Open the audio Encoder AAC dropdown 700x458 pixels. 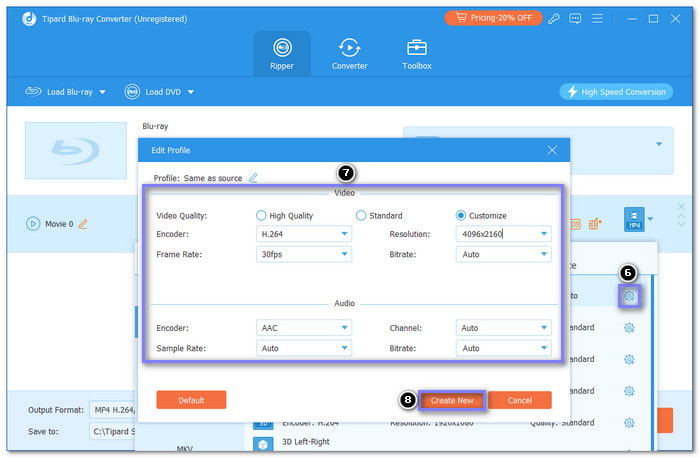point(304,328)
